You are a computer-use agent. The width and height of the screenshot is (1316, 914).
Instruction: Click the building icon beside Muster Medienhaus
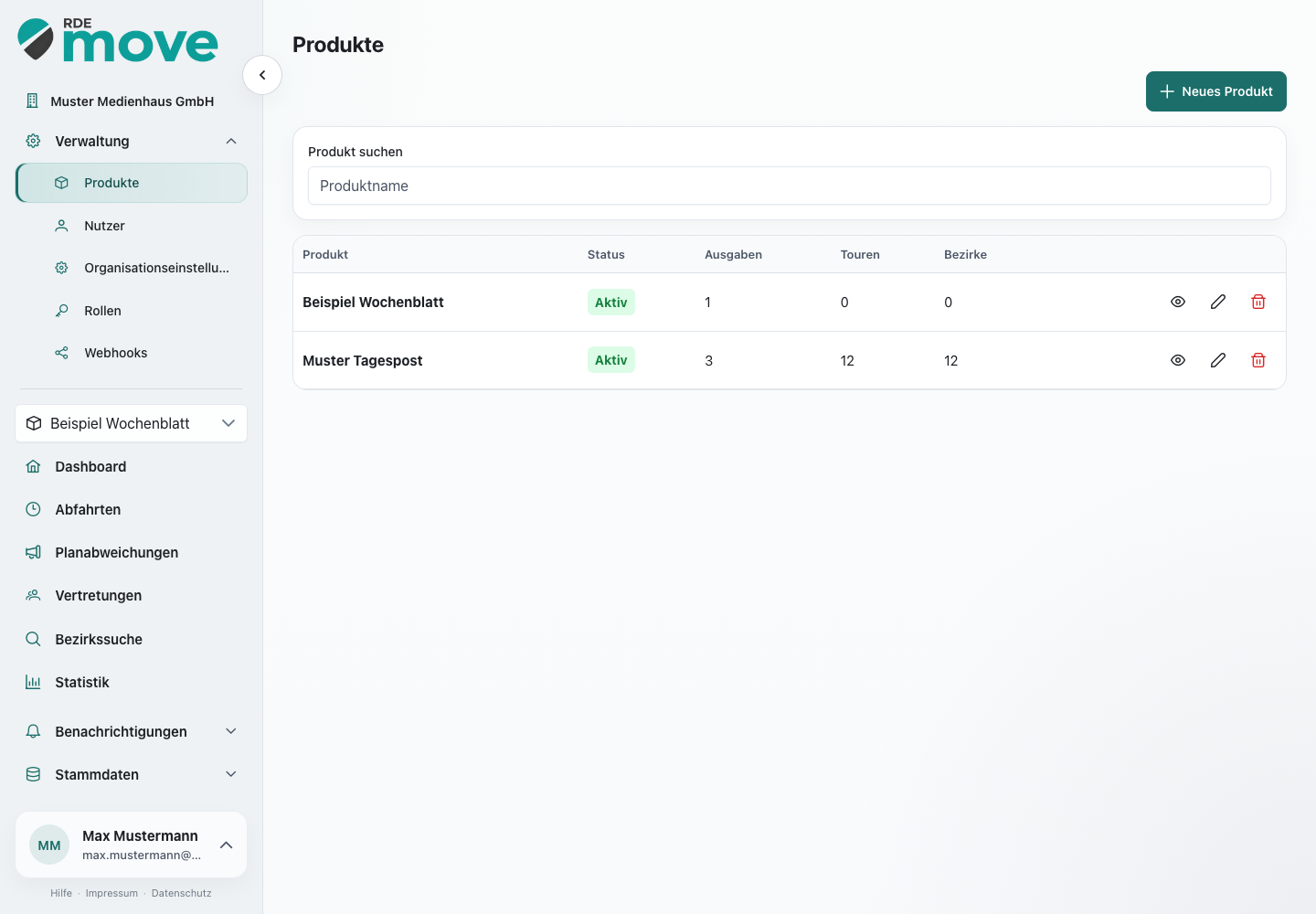33,101
